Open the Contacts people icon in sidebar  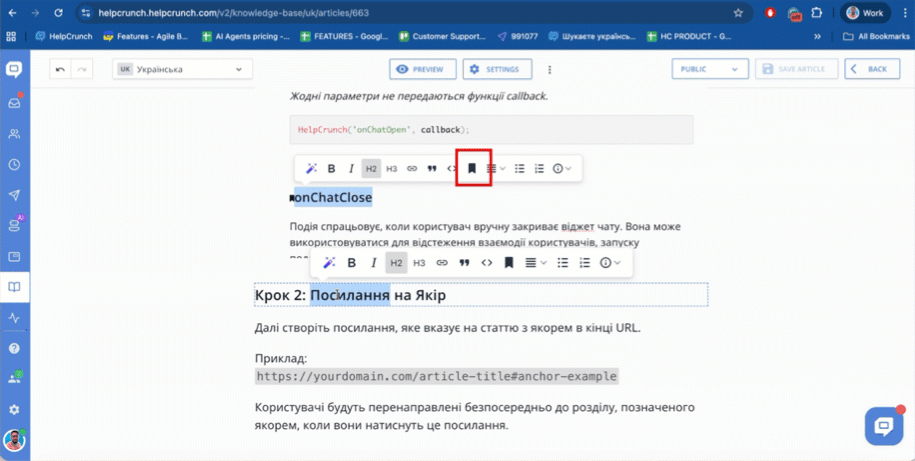[14, 133]
